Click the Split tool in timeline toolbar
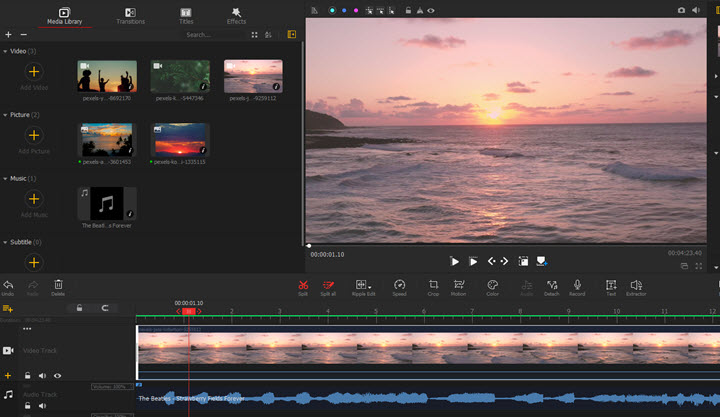 [303, 286]
